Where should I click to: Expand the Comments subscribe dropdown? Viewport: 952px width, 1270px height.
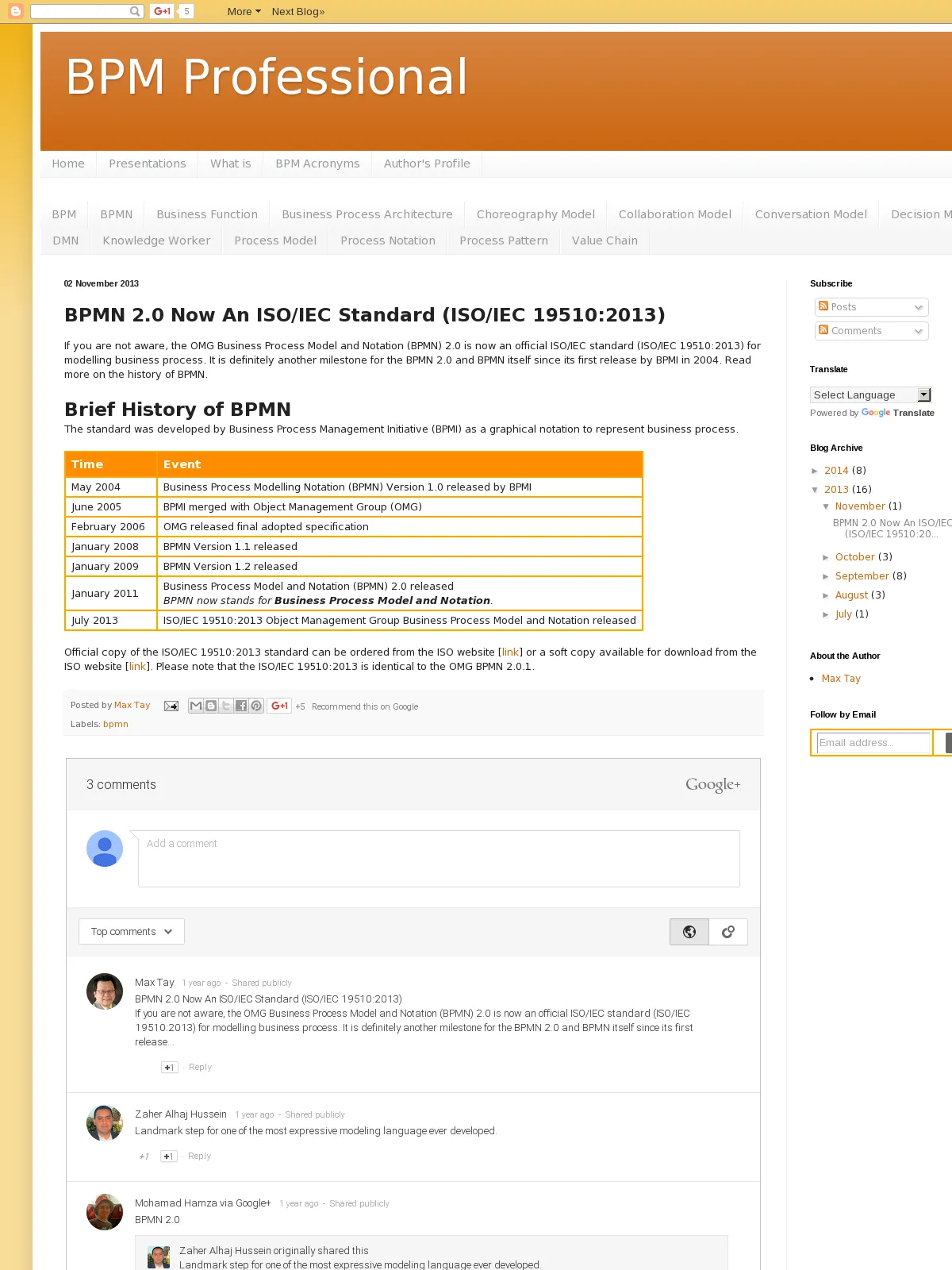pos(919,331)
